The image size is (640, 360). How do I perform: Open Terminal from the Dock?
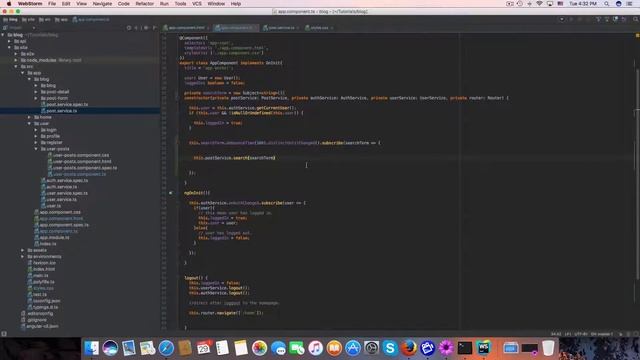point(464,348)
